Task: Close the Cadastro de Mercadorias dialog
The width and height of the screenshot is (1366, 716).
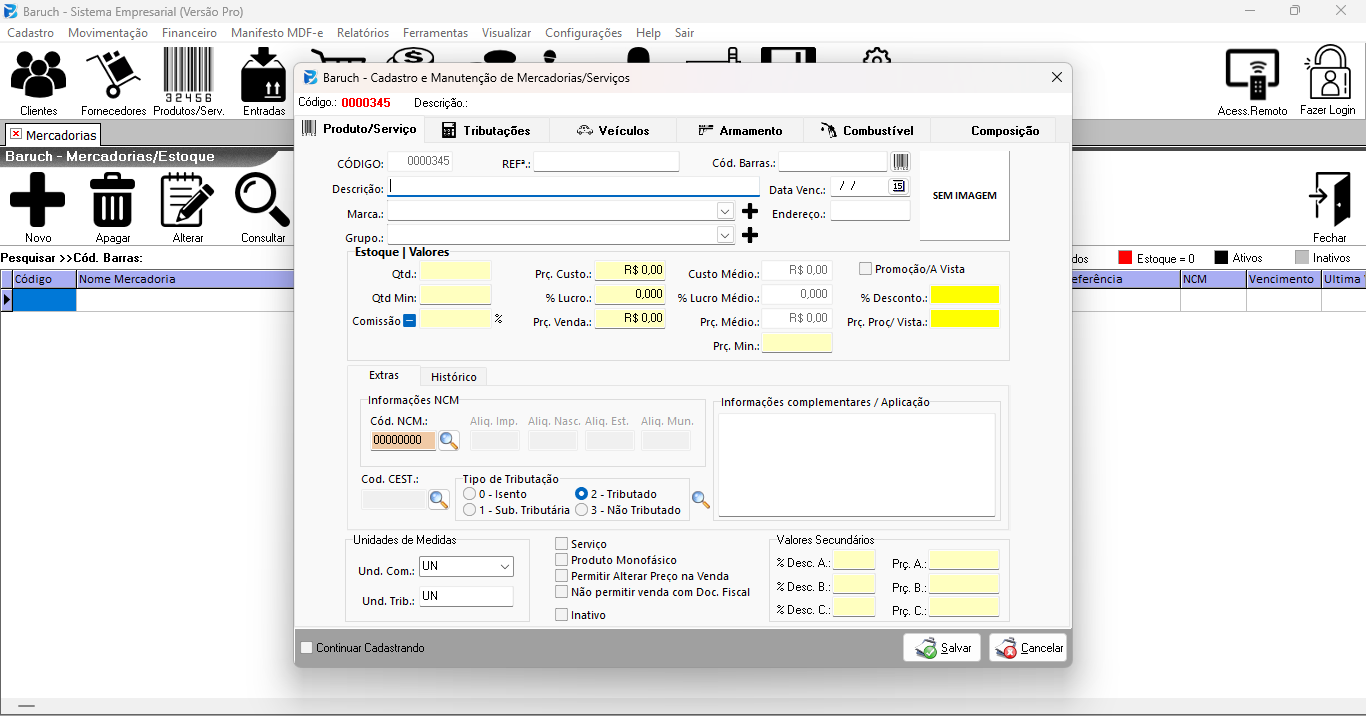Action: pyautogui.click(x=1057, y=77)
